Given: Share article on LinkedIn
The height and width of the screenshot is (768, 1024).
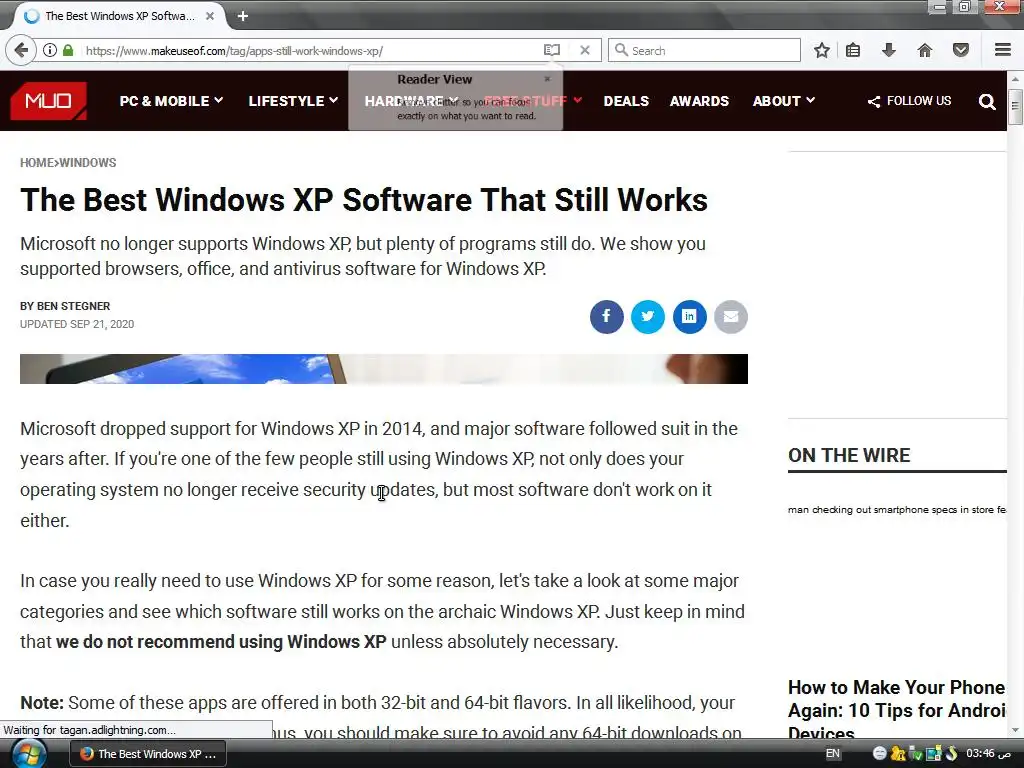Looking at the screenshot, I should pos(690,317).
